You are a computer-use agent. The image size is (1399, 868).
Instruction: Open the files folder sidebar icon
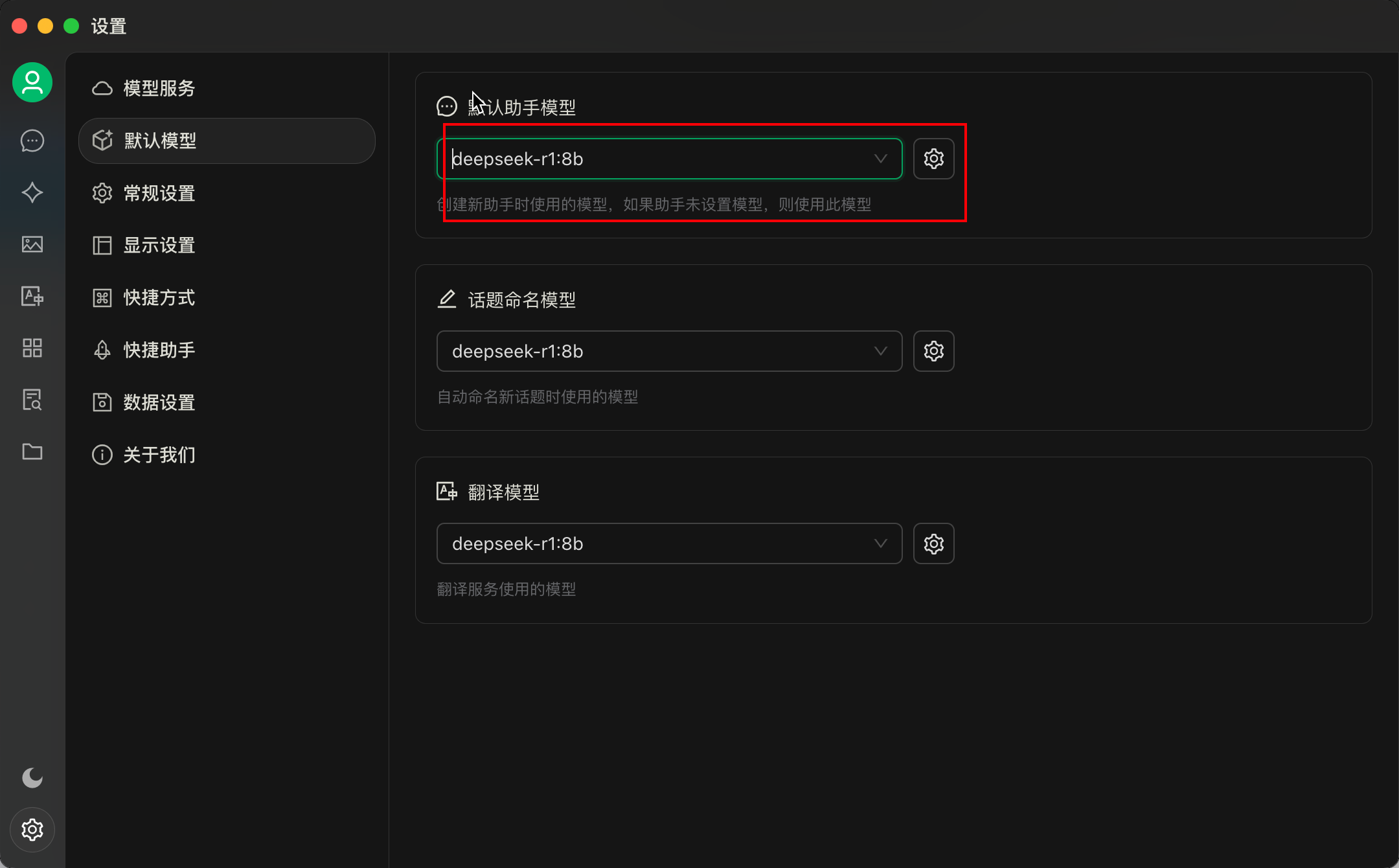[x=32, y=451]
